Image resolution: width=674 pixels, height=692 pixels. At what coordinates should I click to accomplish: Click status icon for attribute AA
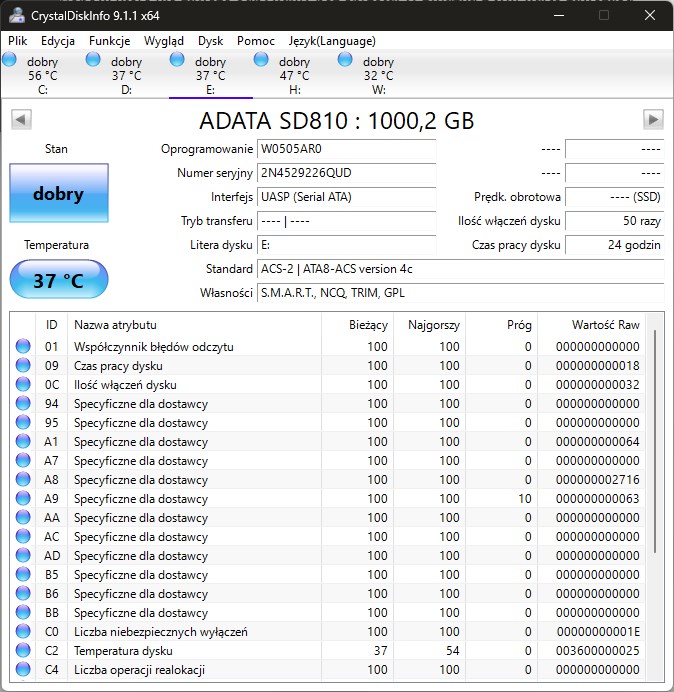23,517
